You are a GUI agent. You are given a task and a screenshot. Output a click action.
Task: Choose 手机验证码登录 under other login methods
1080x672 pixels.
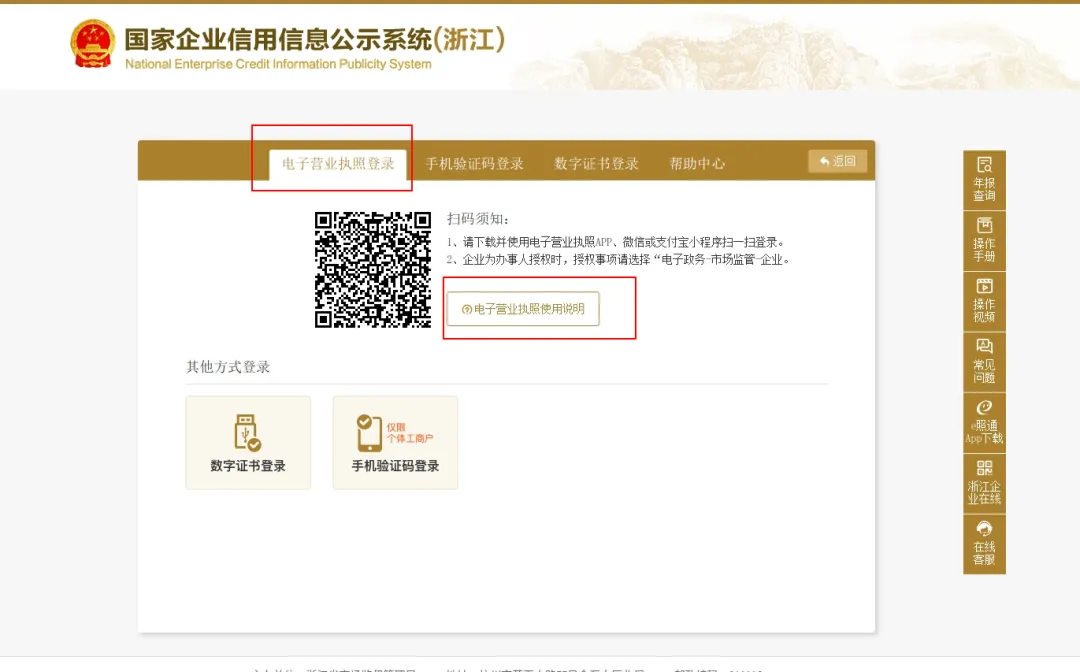point(395,442)
